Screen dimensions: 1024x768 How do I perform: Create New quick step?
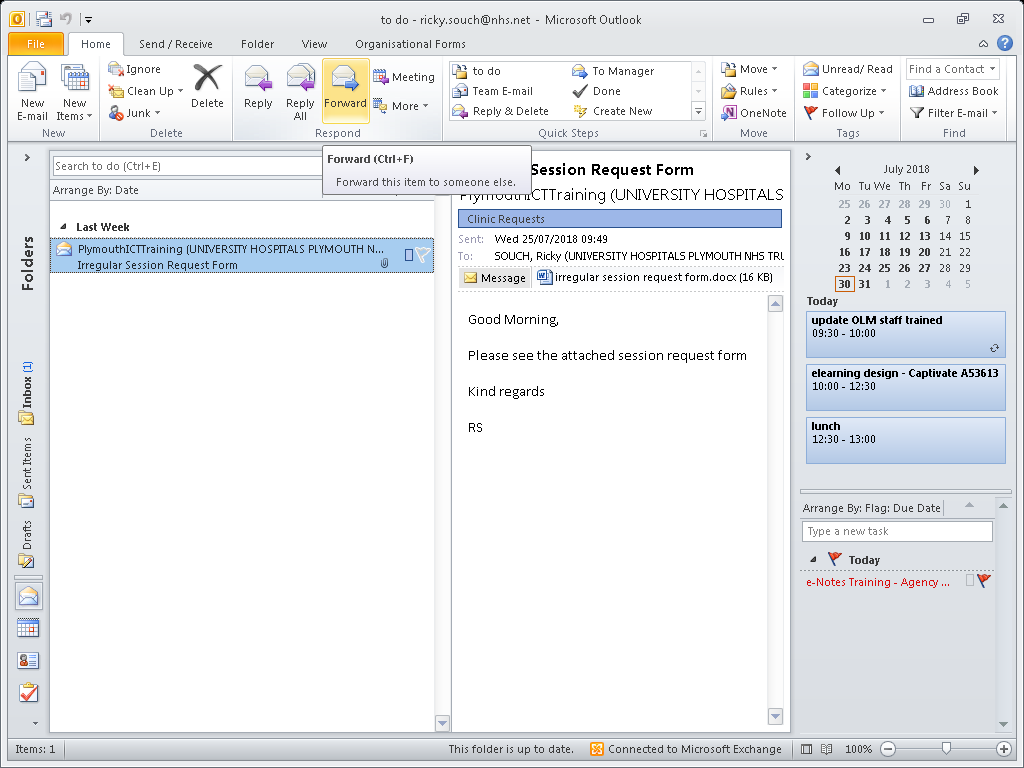pyautogui.click(x=613, y=111)
